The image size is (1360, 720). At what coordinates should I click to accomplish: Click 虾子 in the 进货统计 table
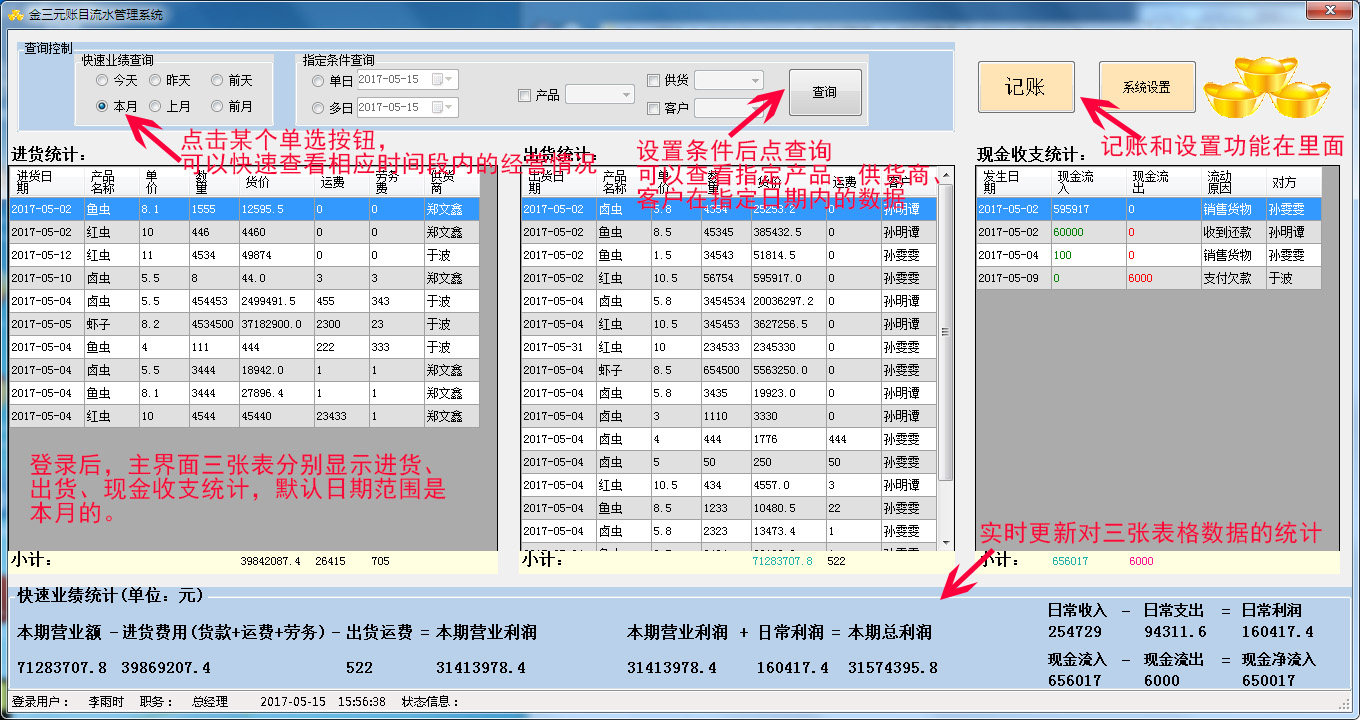[x=111, y=324]
